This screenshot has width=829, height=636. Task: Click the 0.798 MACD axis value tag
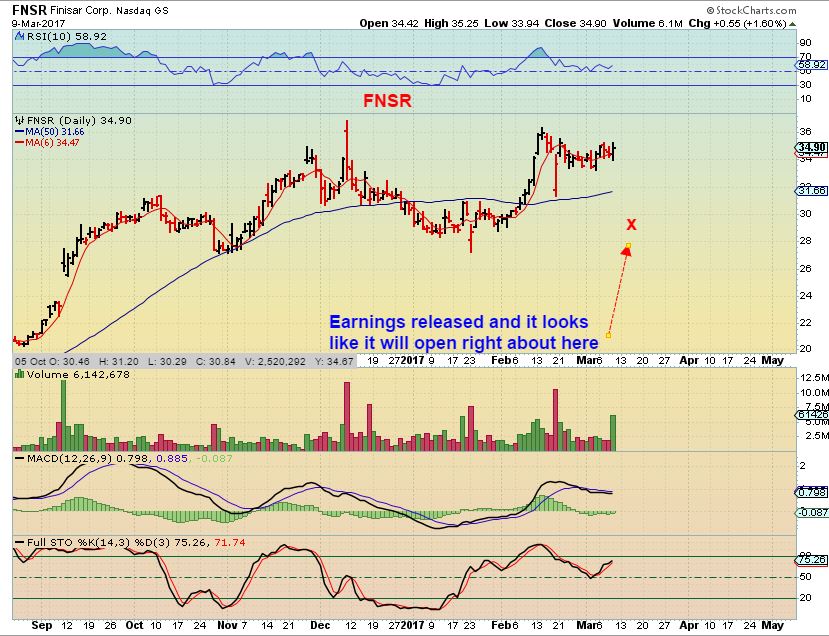pyautogui.click(x=811, y=492)
